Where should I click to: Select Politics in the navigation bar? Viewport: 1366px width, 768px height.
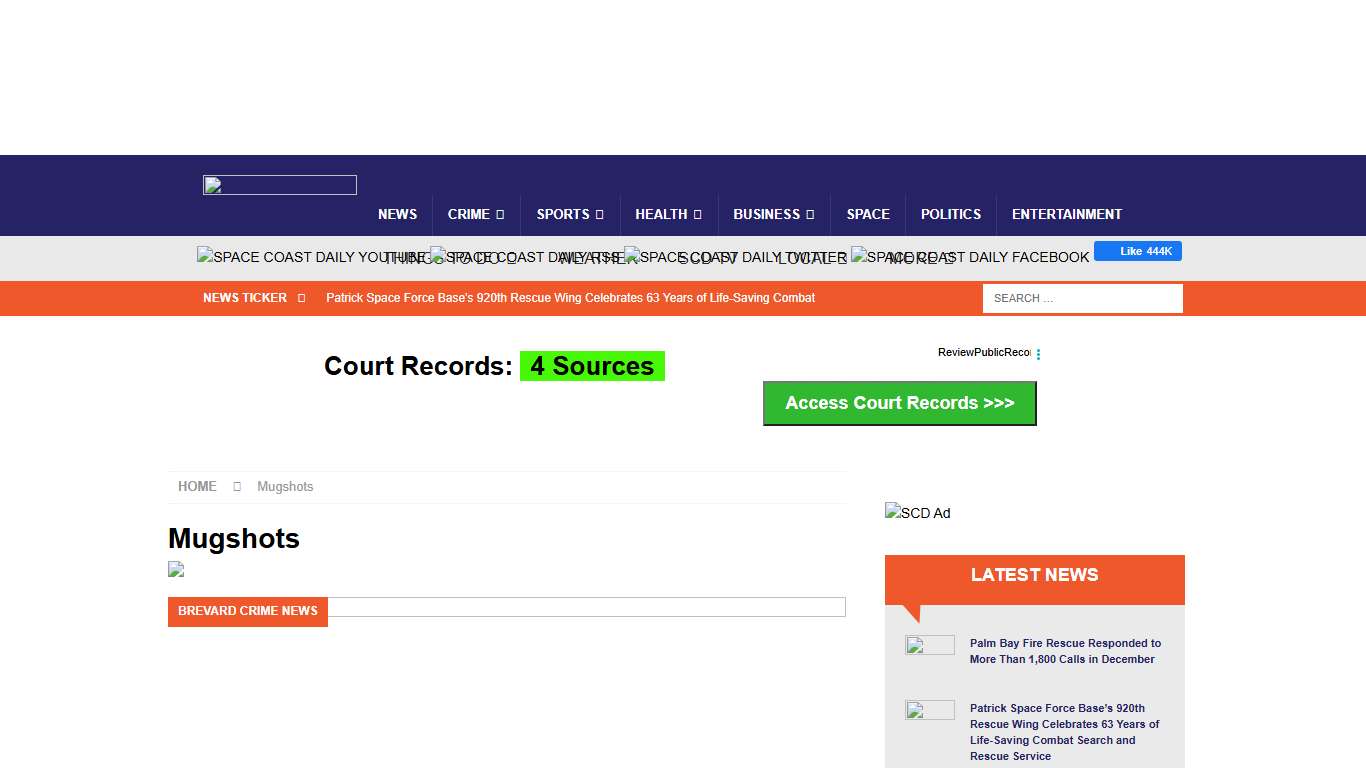(x=950, y=214)
